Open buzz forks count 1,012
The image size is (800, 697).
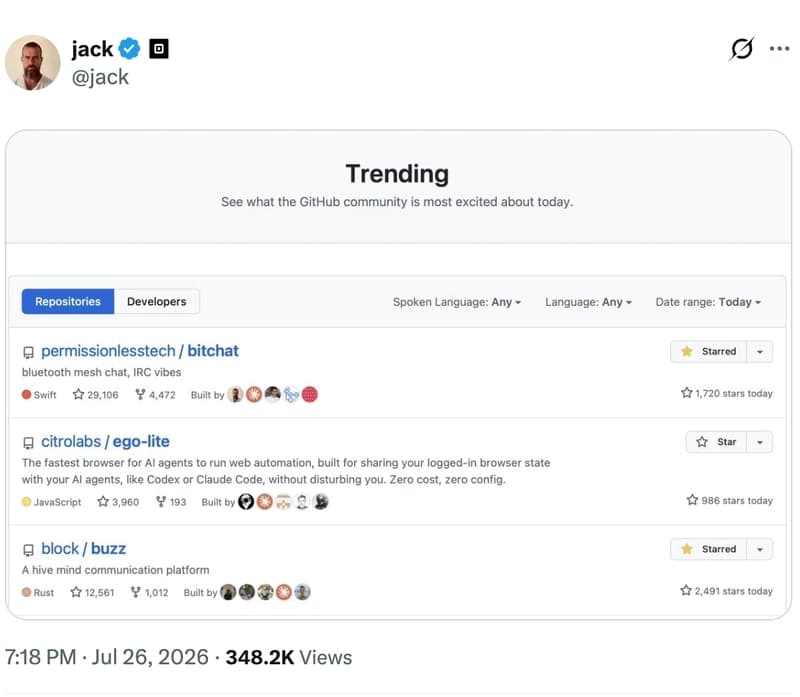pos(149,592)
